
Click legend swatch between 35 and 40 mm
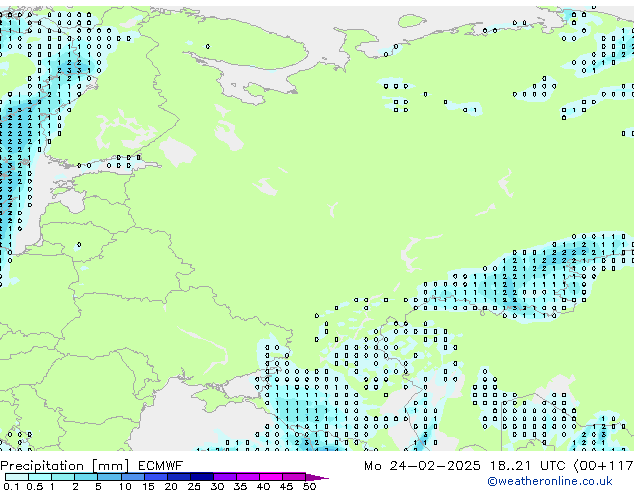click(x=247, y=477)
